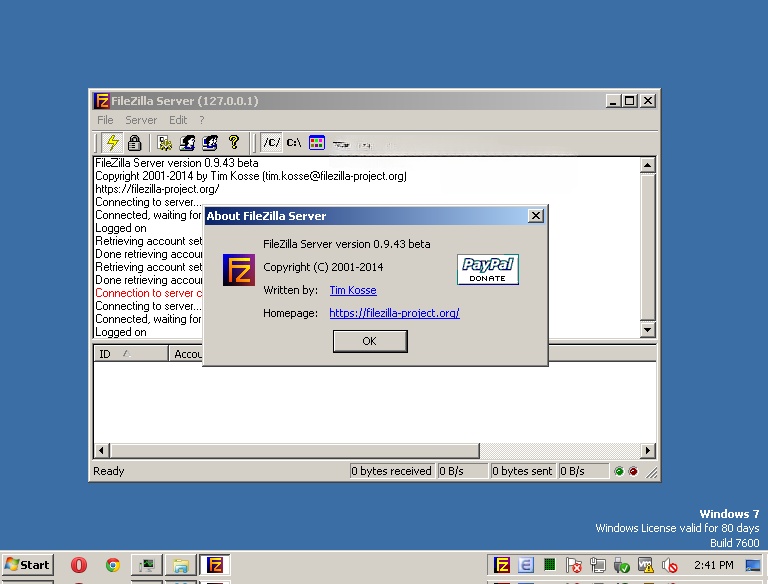The width and height of the screenshot is (768, 584).
Task: Open the Windows Start button
Action: tap(27, 565)
